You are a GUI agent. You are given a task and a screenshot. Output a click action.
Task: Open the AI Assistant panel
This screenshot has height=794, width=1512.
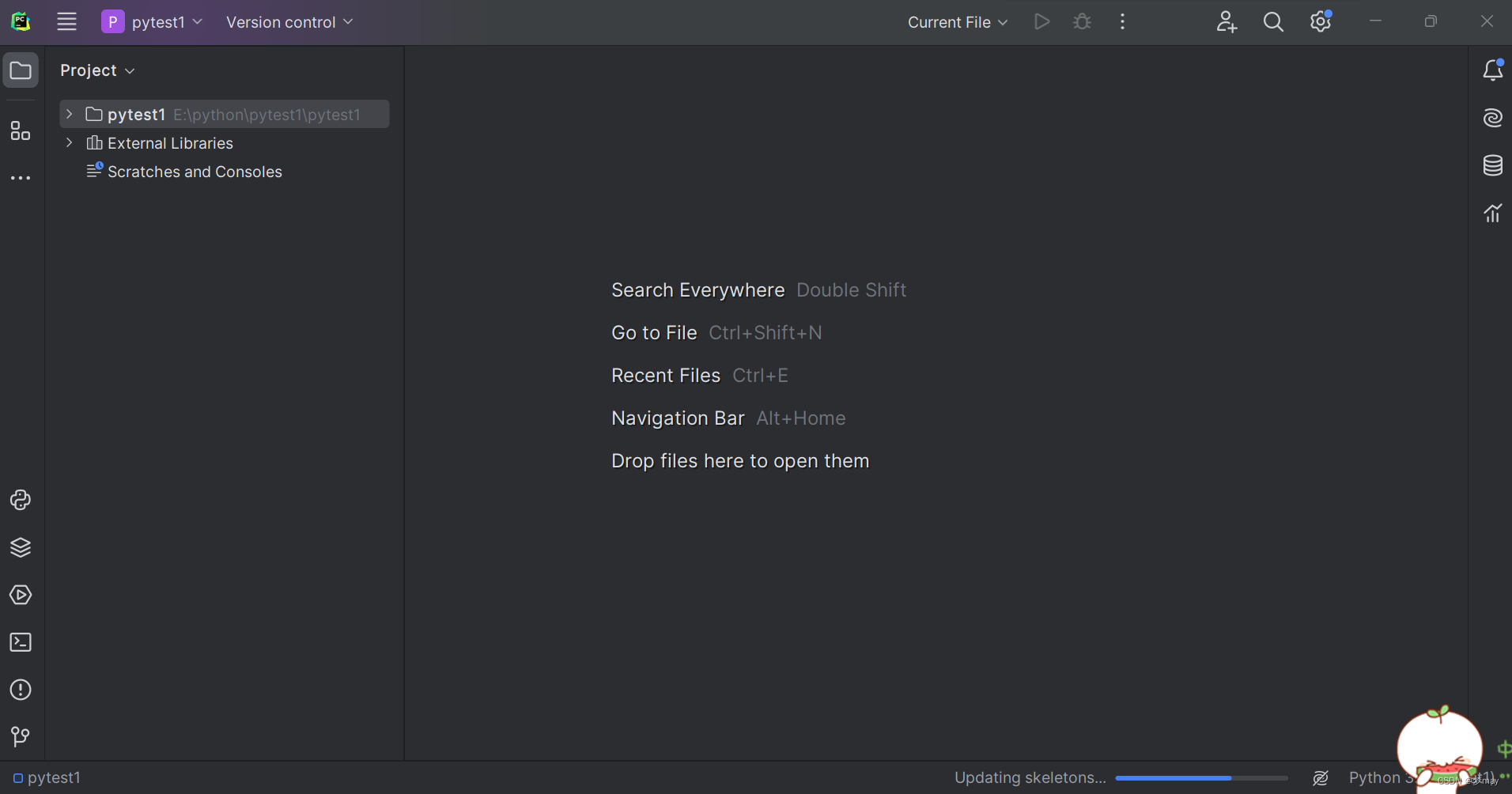pyautogui.click(x=1493, y=117)
